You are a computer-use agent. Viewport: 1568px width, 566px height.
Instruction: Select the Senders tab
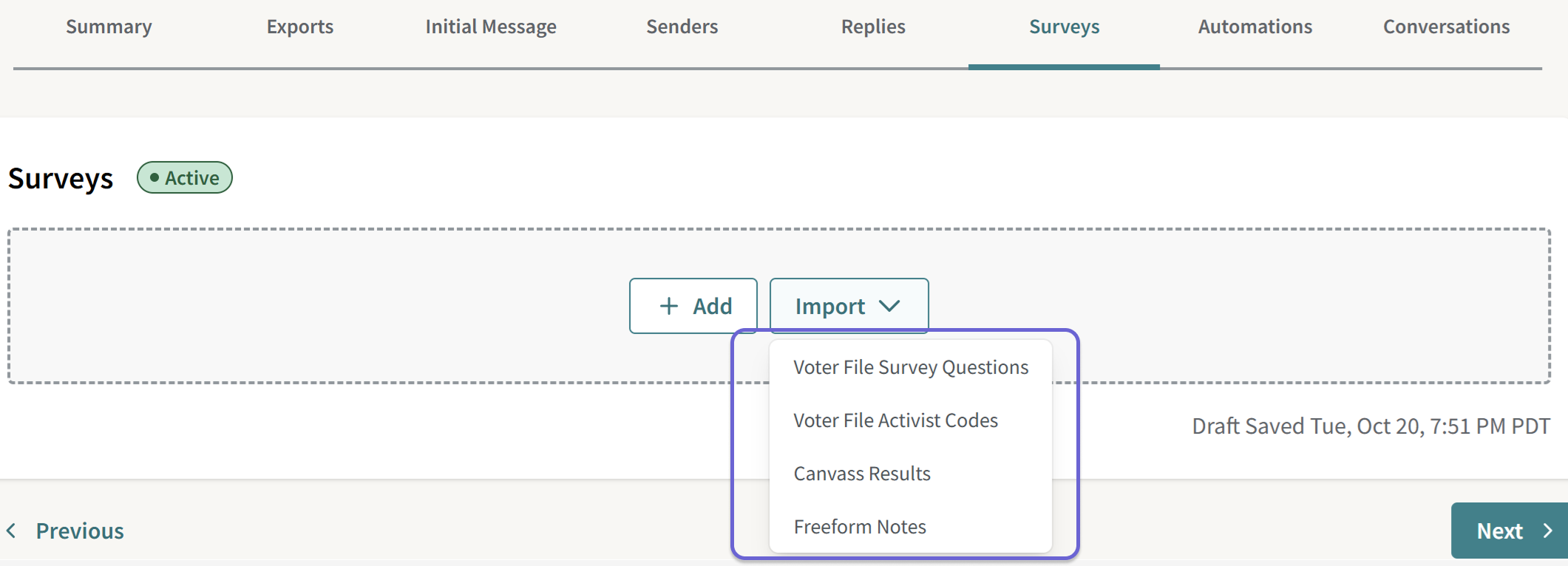682,27
